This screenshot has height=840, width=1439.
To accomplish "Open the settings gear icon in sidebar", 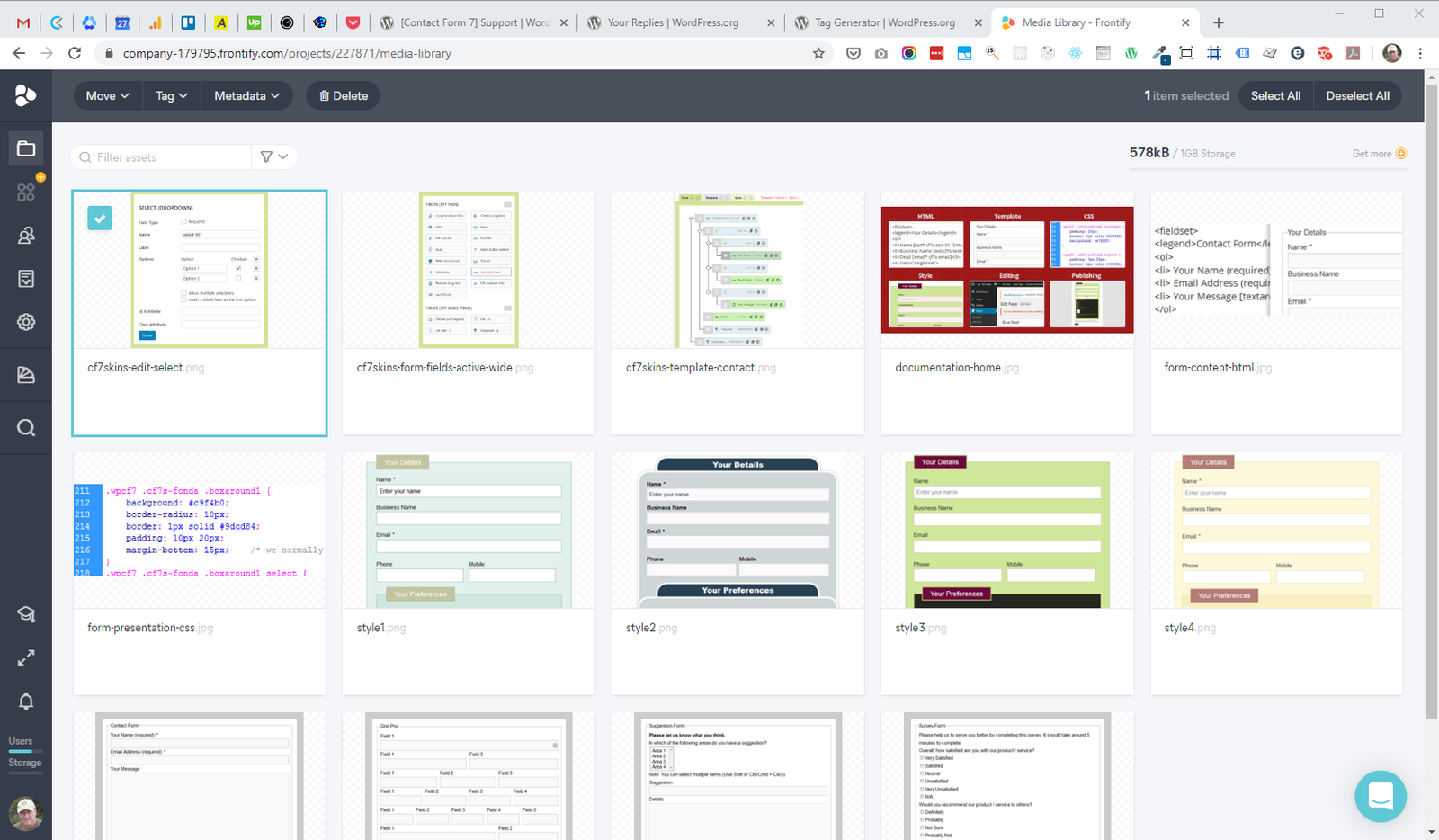I will 26,322.
